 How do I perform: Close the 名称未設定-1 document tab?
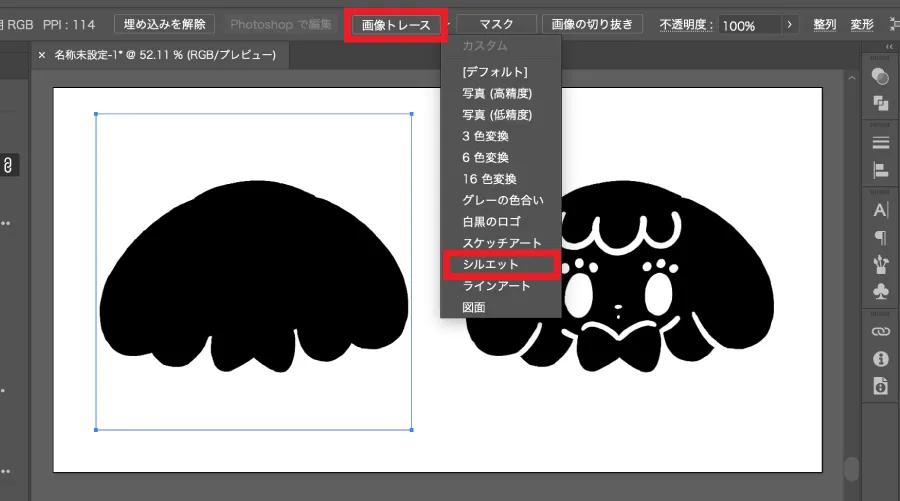click(x=42, y=55)
